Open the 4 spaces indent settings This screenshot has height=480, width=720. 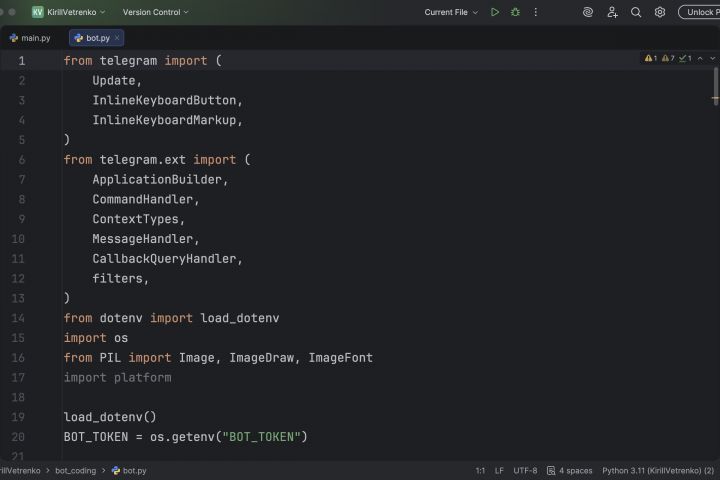click(570, 471)
